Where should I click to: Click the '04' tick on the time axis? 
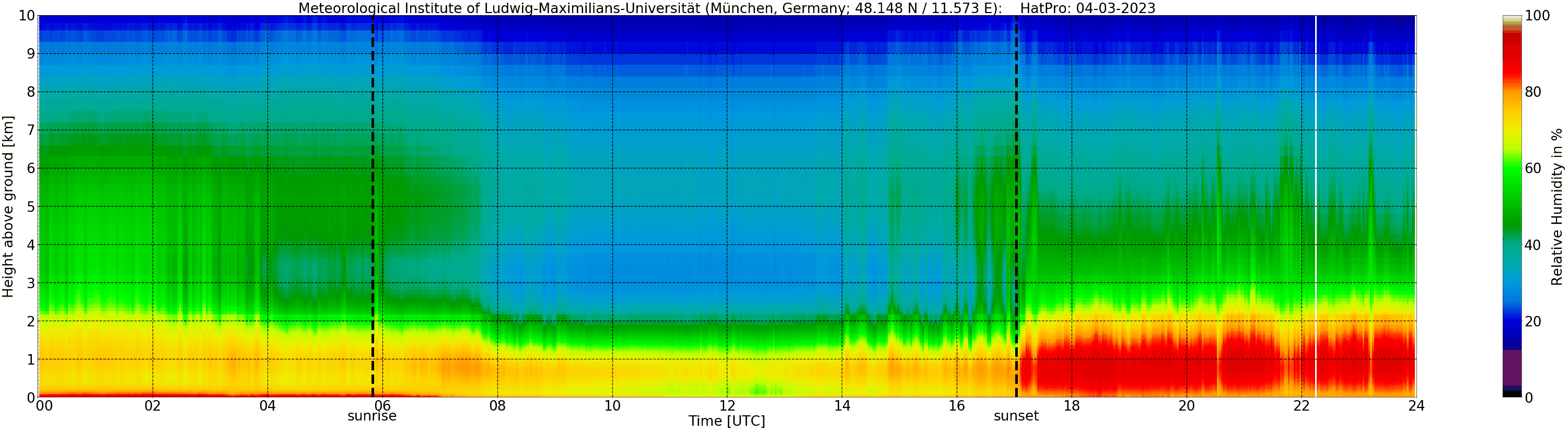point(268,406)
